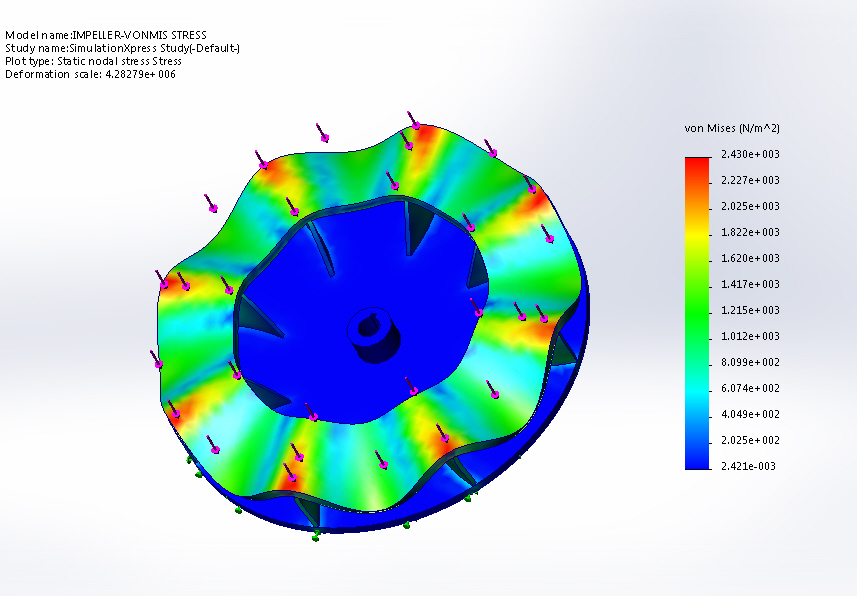This screenshot has width=857, height=596.
Task: Select the 2.227e+003 legend value
Action: (x=750, y=180)
